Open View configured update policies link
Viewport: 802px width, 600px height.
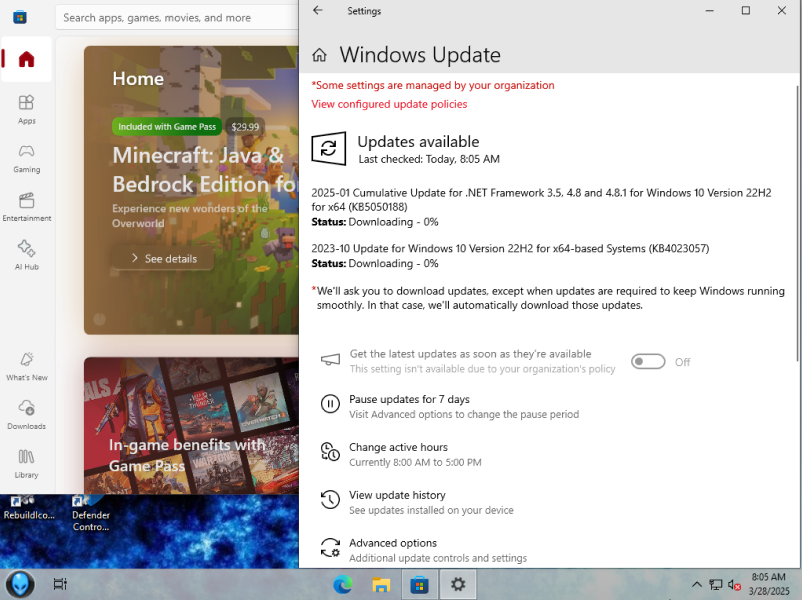click(389, 104)
